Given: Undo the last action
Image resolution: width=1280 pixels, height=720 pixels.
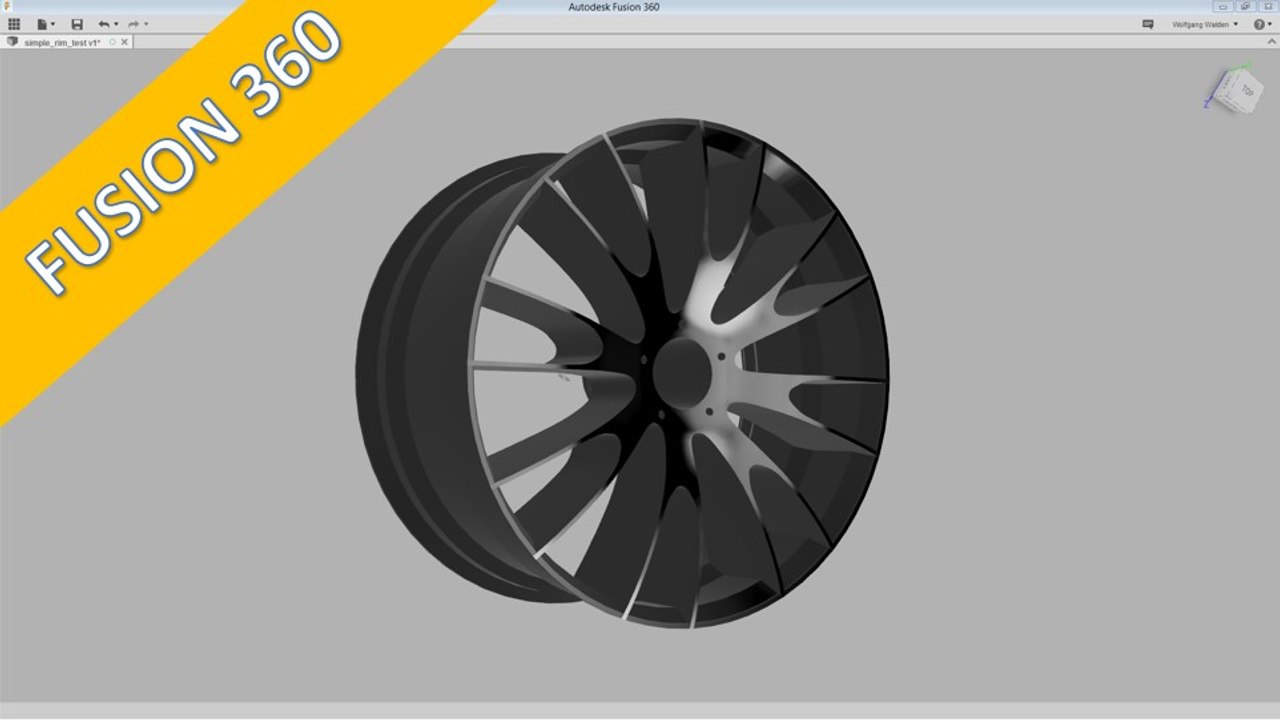Looking at the screenshot, I should tap(104, 24).
